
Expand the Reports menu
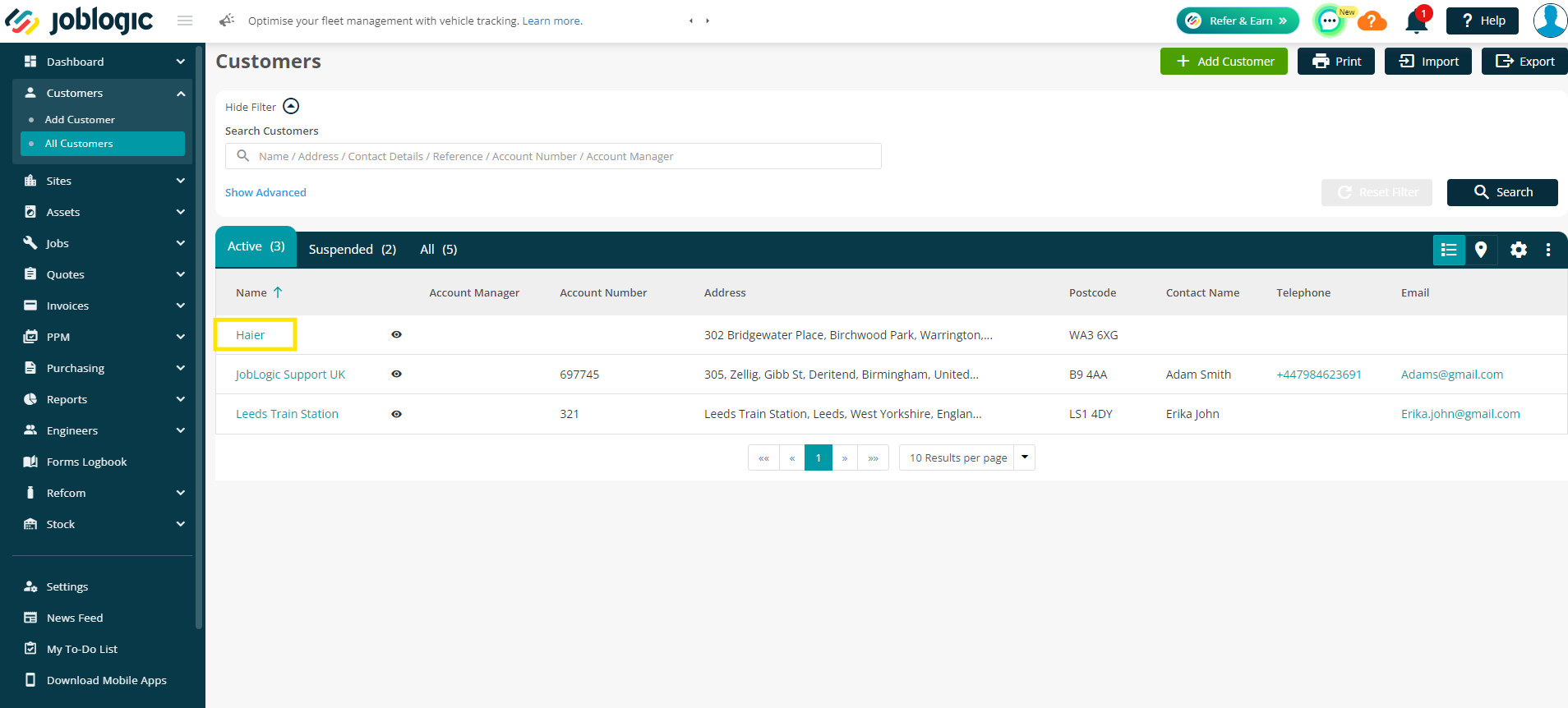pos(180,399)
